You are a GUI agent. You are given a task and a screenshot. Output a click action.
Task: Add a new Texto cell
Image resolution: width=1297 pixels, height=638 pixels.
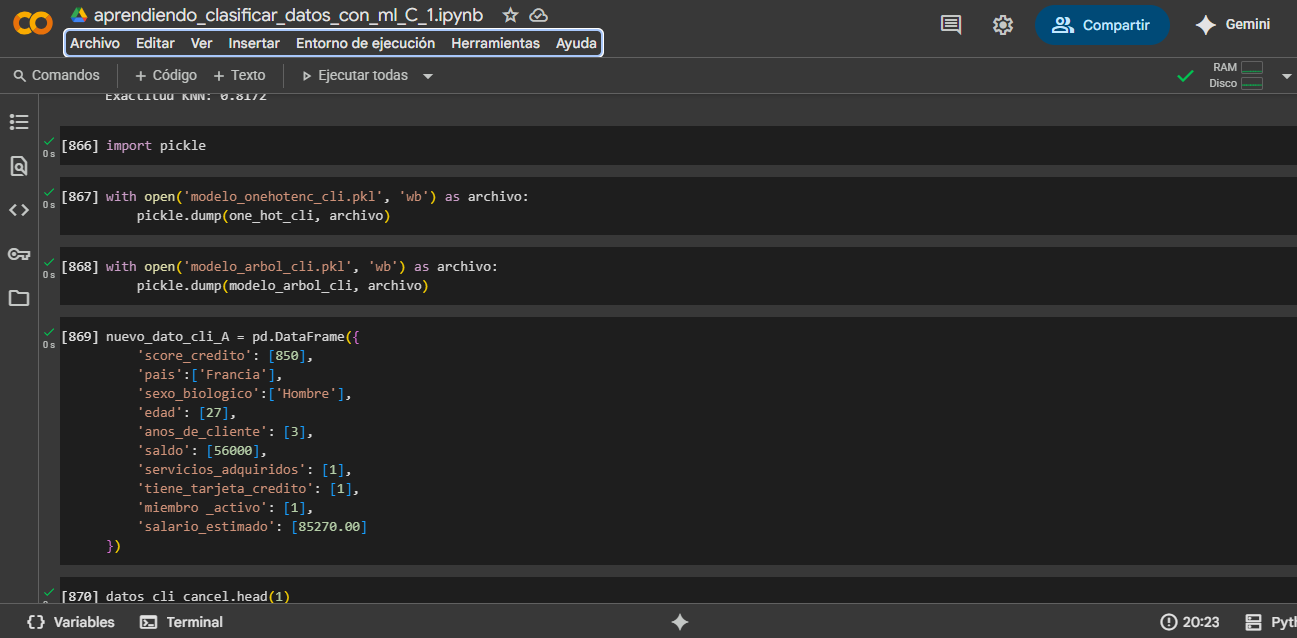[239, 75]
